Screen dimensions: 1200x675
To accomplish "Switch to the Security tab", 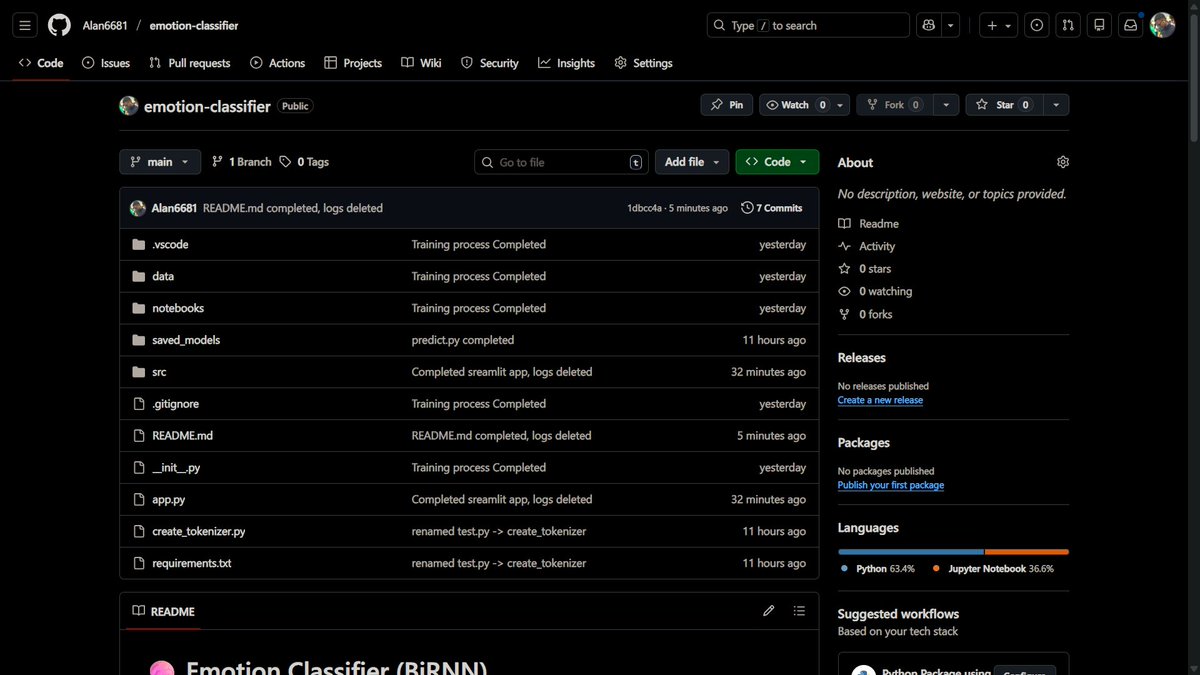I will (x=490, y=63).
